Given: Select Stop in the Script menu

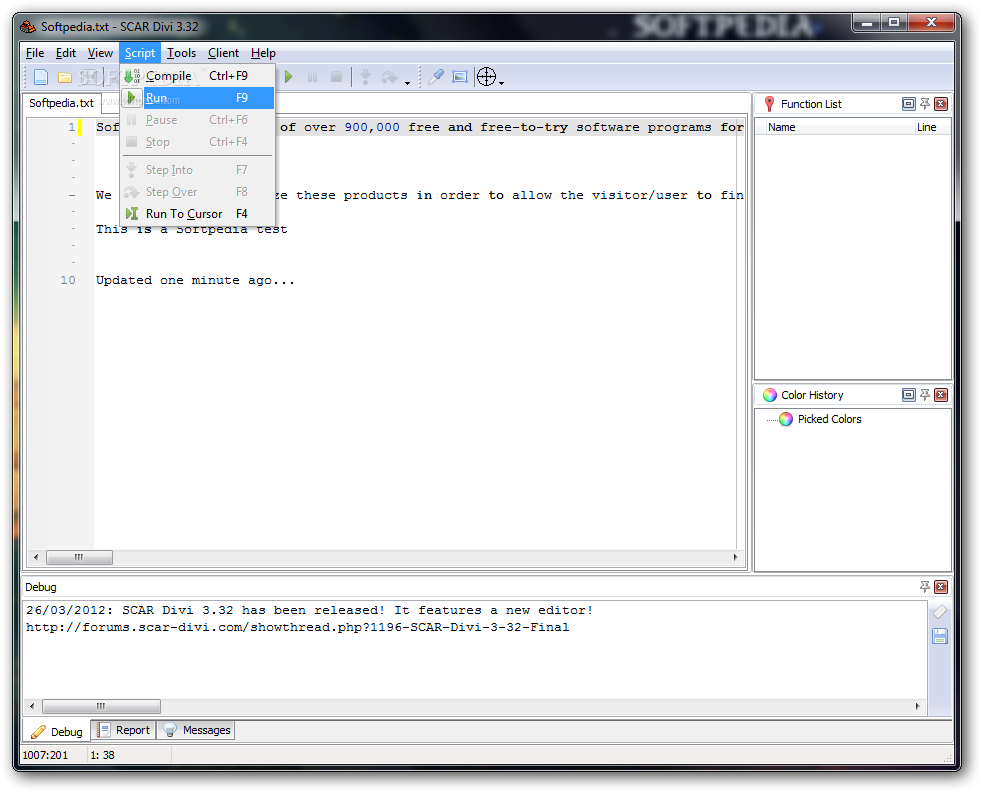Looking at the screenshot, I should (198, 142).
